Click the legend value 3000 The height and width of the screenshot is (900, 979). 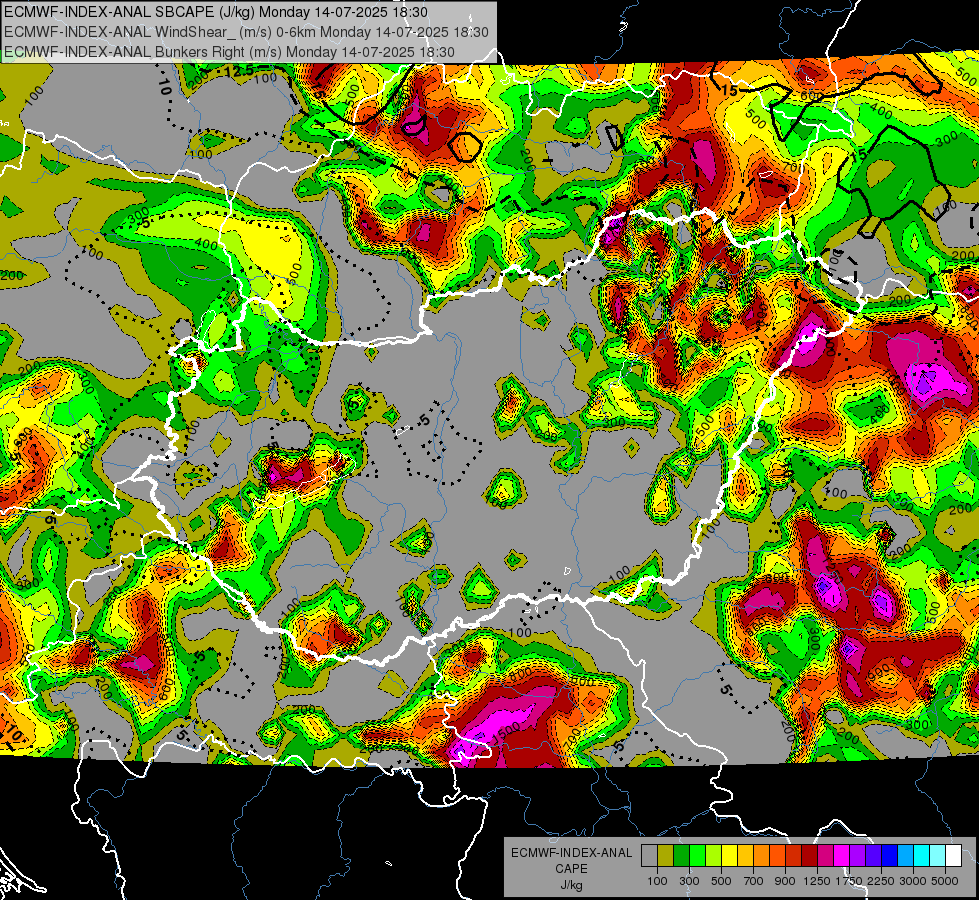coord(913,881)
